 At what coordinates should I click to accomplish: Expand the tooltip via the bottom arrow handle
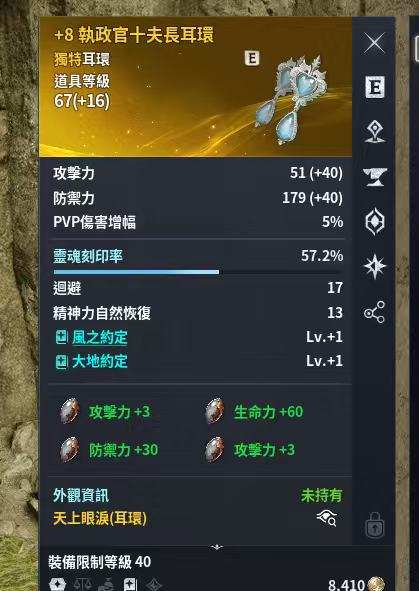coord(216,547)
